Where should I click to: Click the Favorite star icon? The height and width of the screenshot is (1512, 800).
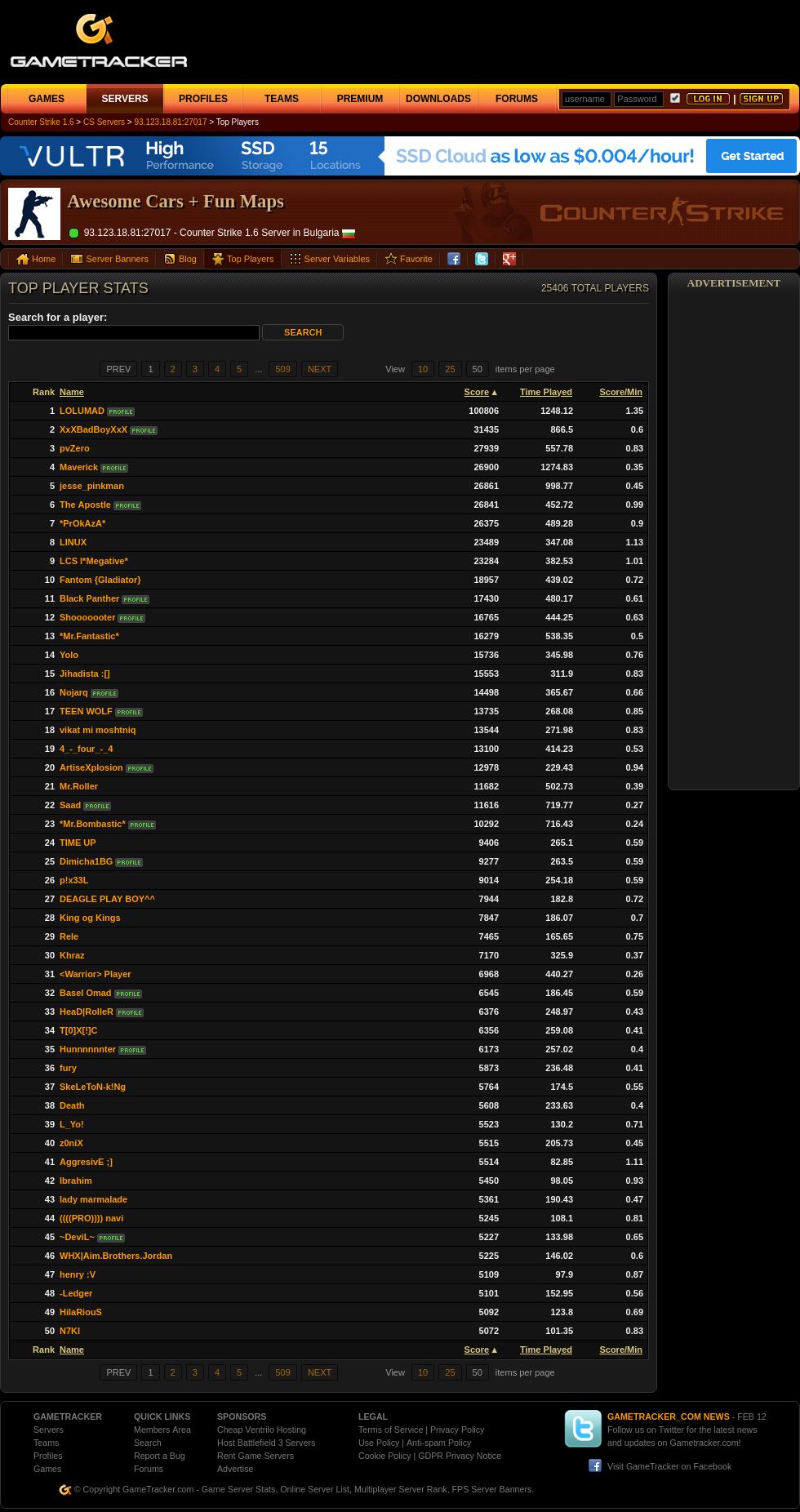[391, 259]
